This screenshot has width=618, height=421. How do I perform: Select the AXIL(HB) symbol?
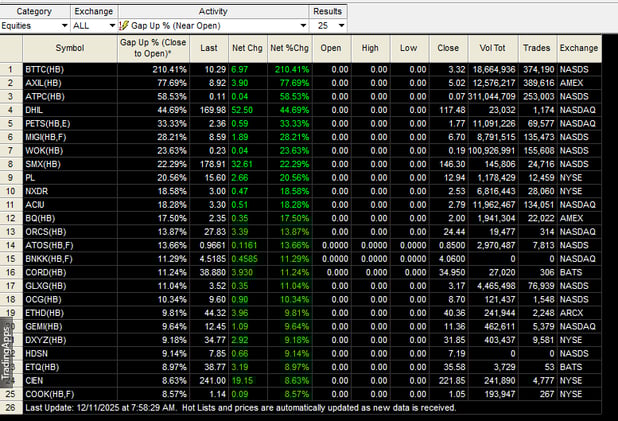[x=43, y=83]
